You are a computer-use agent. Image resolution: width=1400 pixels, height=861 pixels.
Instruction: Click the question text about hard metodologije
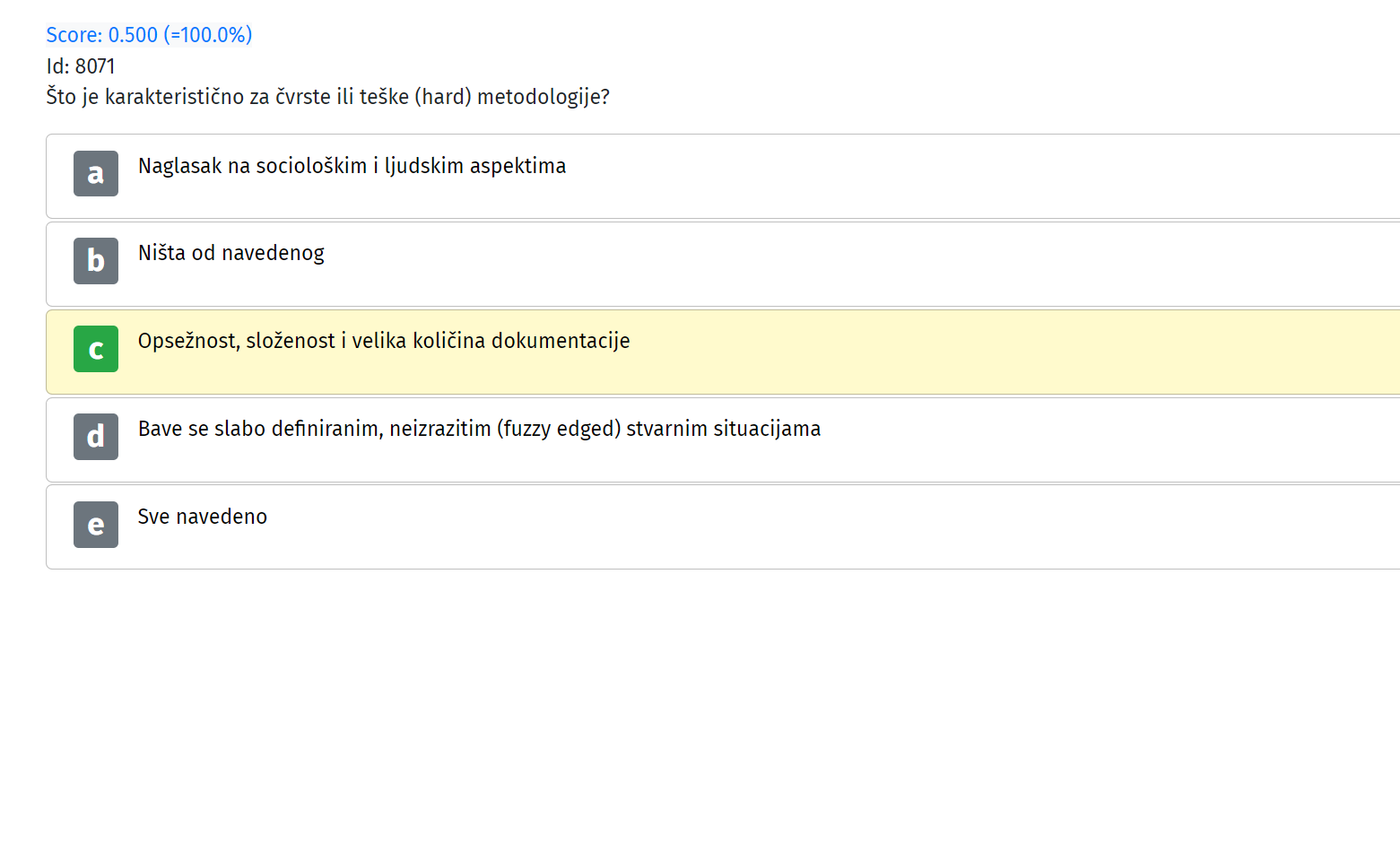(327, 97)
